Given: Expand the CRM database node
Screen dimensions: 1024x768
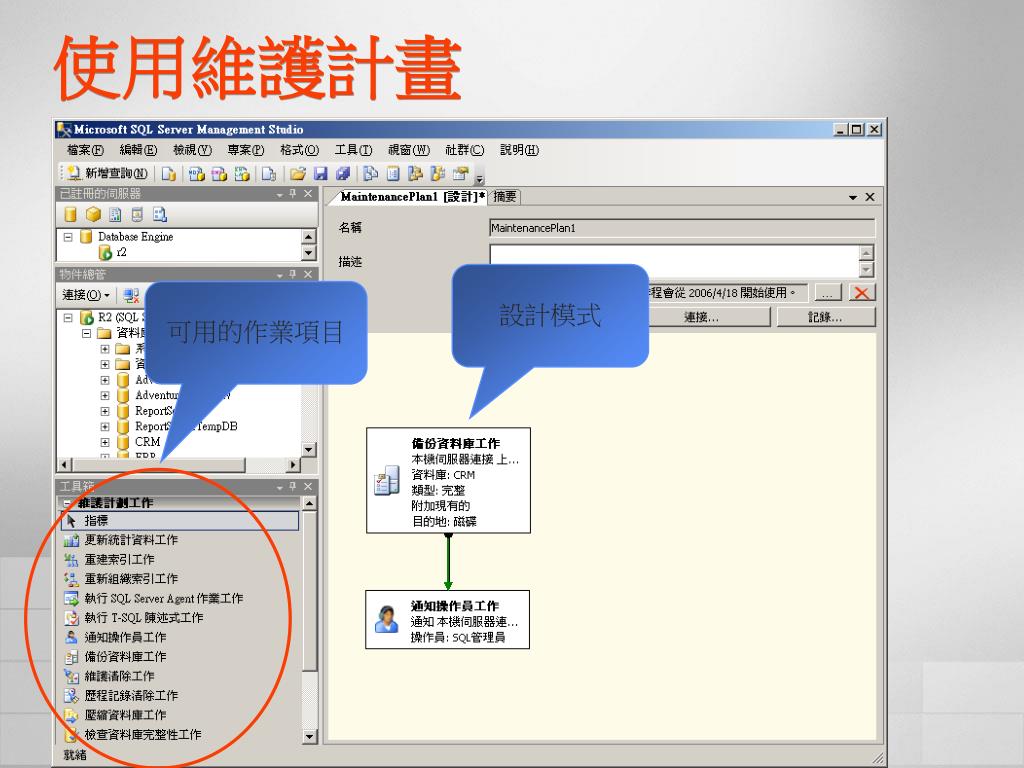Looking at the screenshot, I should [x=104, y=442].
